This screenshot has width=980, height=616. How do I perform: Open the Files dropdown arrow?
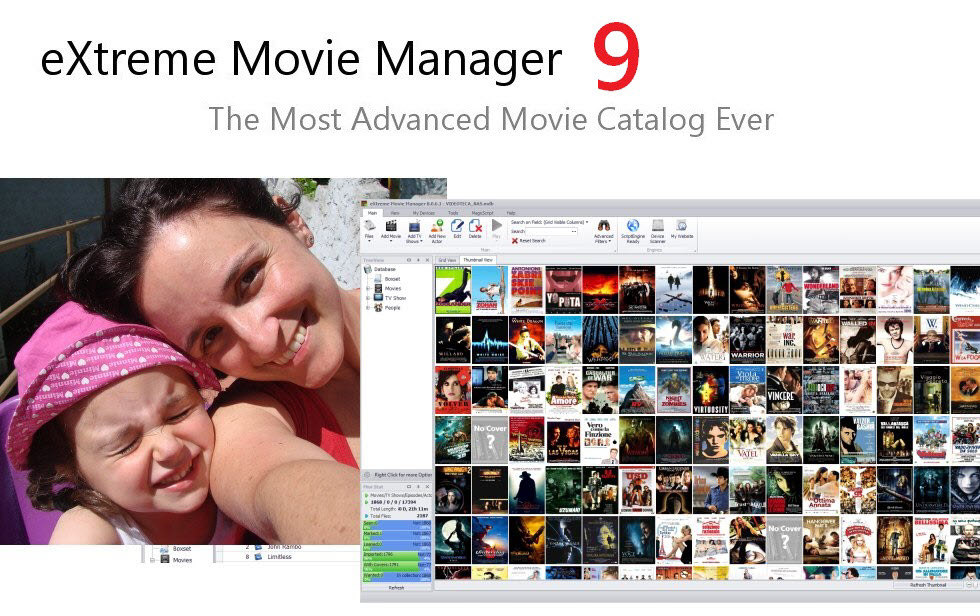click(x=369, y=242)
